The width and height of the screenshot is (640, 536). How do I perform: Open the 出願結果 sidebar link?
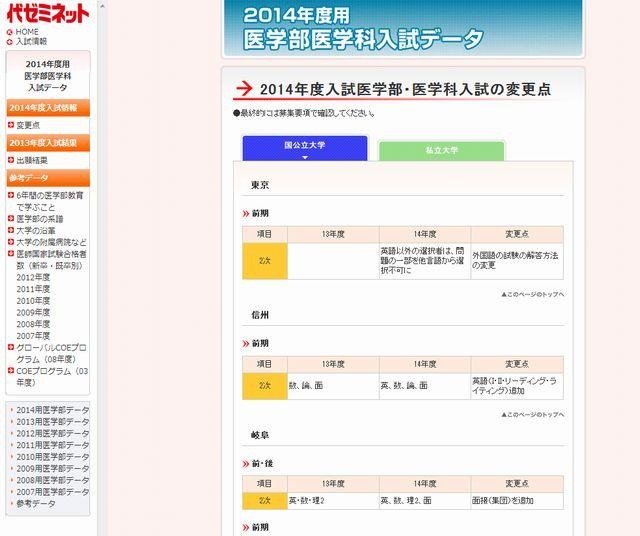point(32,160)
